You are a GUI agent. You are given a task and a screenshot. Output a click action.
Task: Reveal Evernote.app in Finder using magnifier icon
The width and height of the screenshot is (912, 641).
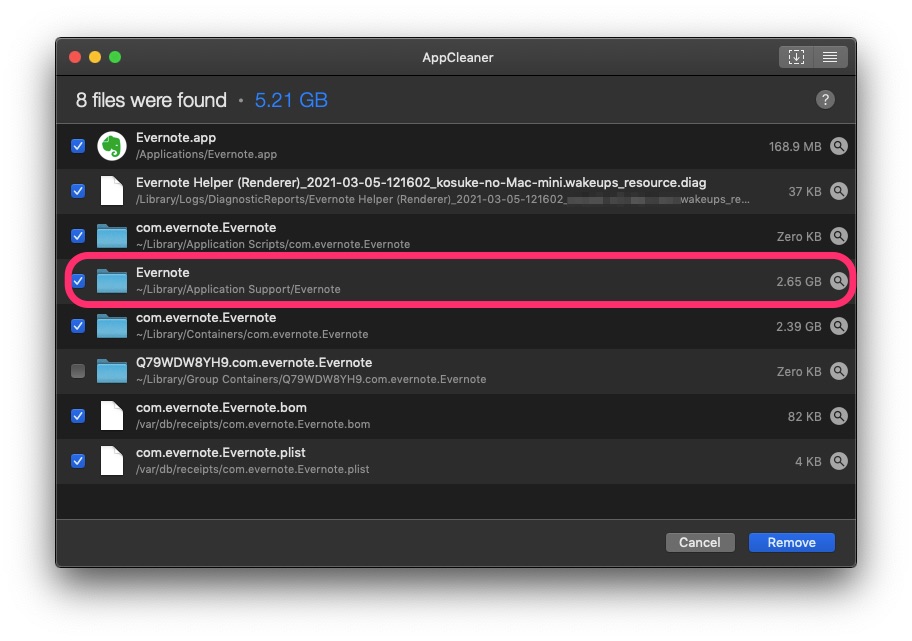(838, 146)
